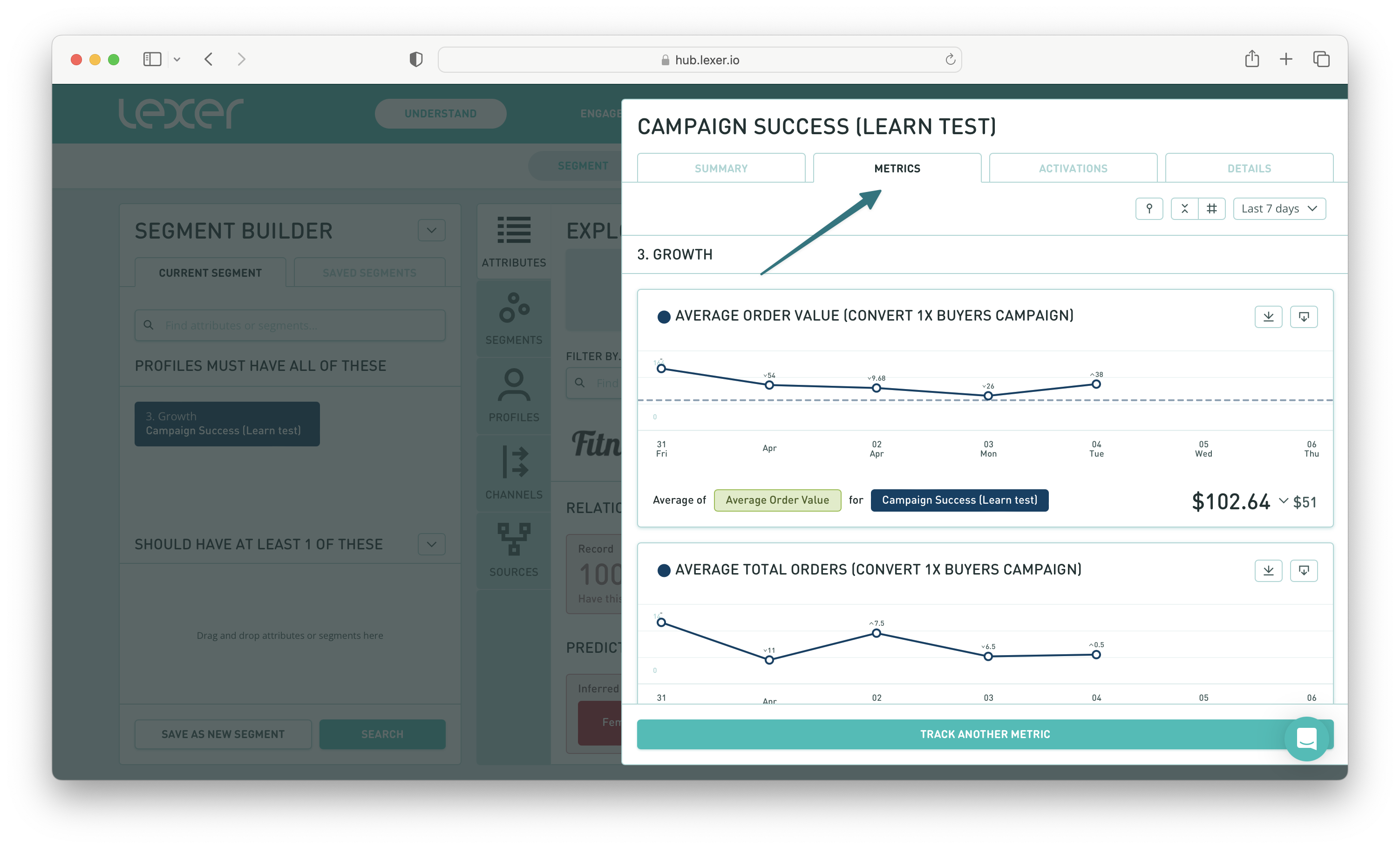The image size is (1400, 849).
Task: Click the pin icon above the metrics
Action: [1149, 209]
